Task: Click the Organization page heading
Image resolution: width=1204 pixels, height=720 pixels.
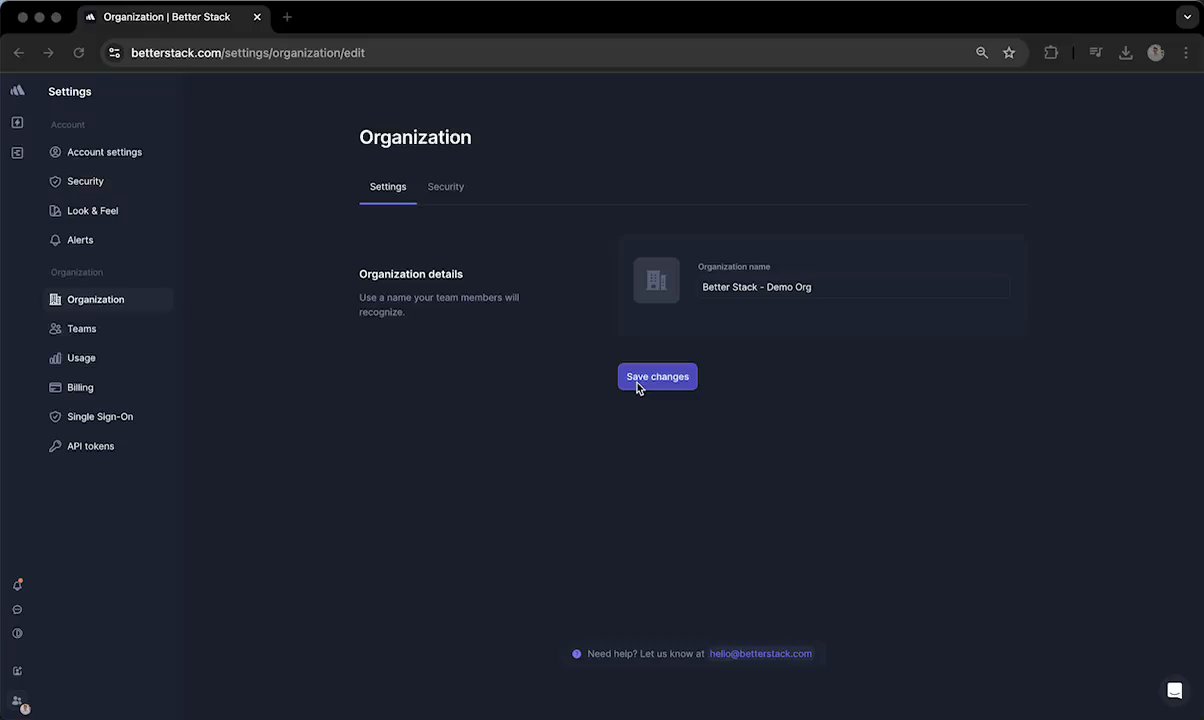Action: (415, 137)
